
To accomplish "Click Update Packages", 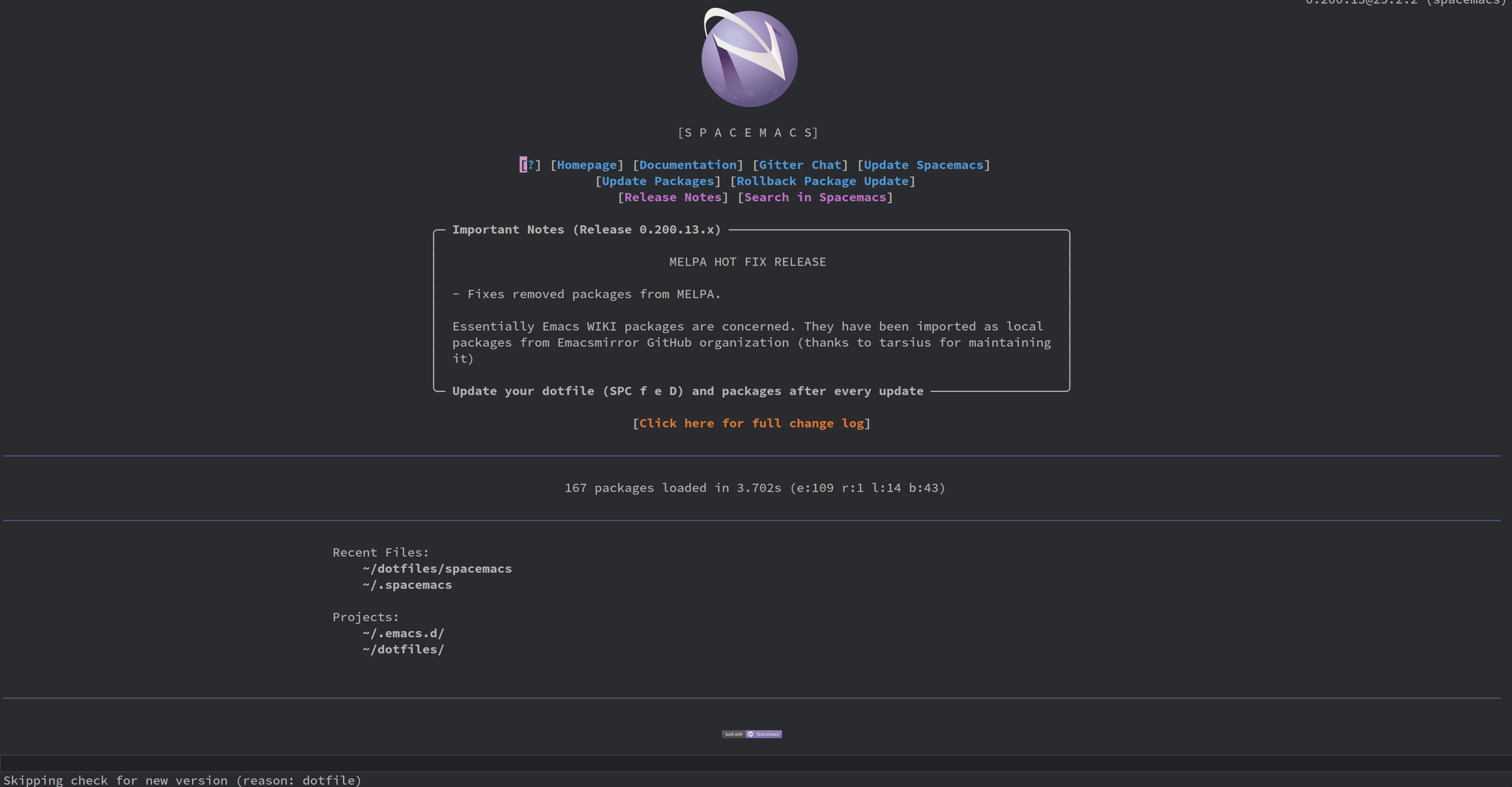I will pyautogui.click(x=658, y=181).
